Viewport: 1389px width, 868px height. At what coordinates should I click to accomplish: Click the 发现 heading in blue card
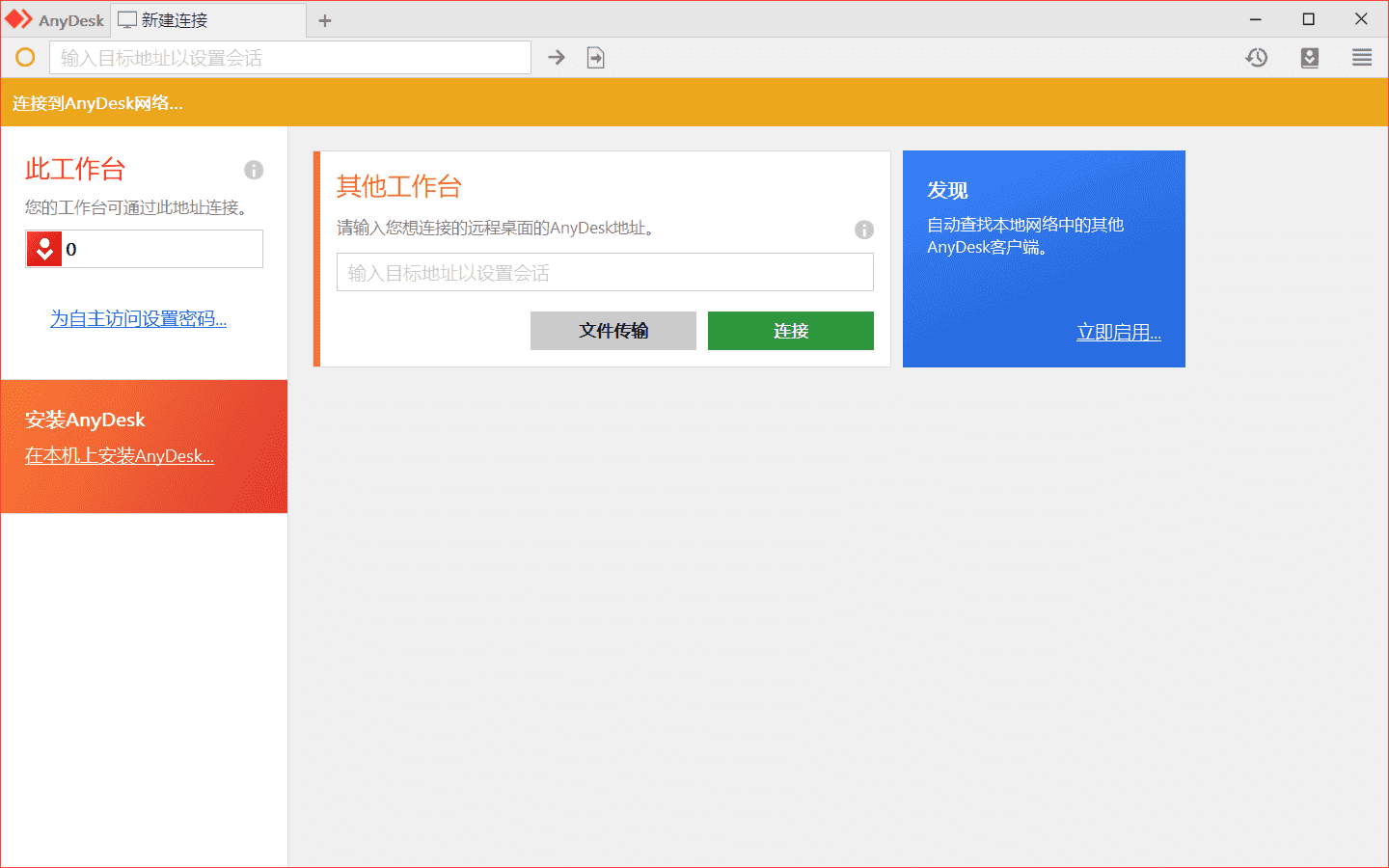(x=947, y=190)
